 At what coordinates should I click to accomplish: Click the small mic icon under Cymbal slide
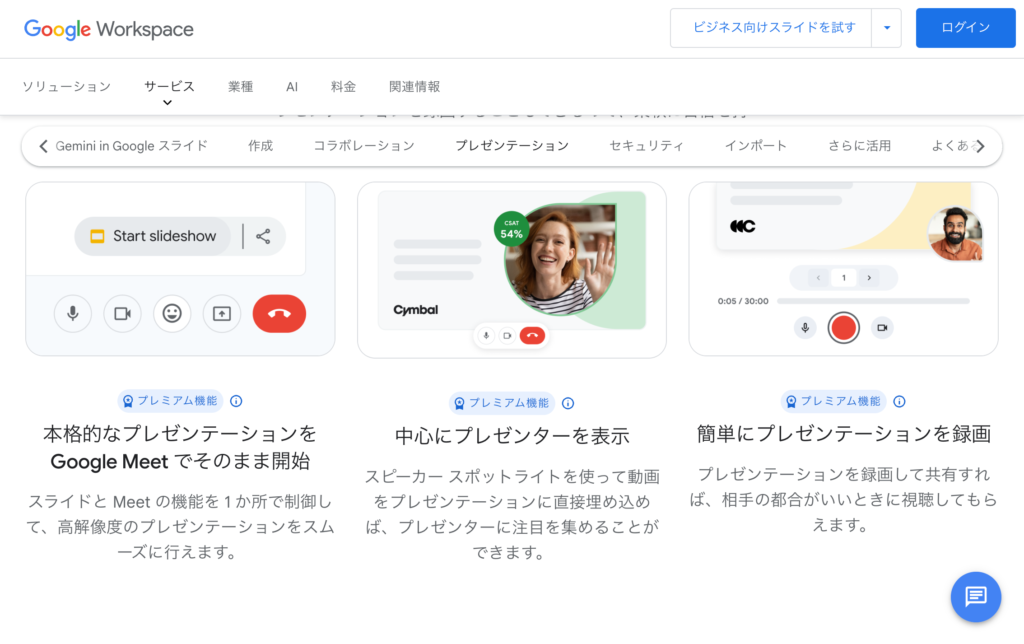click(486, 336)
